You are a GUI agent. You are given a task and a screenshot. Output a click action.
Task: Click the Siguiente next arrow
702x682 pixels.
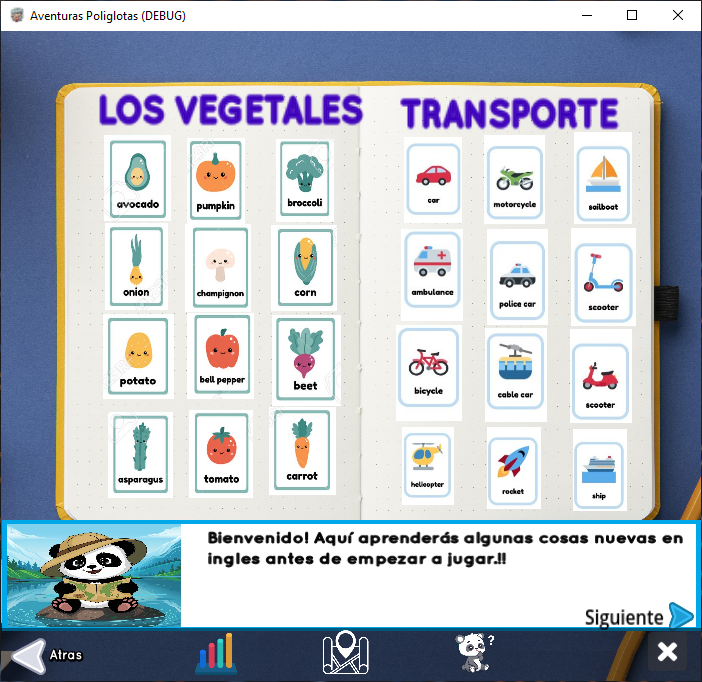coord(681,615)
